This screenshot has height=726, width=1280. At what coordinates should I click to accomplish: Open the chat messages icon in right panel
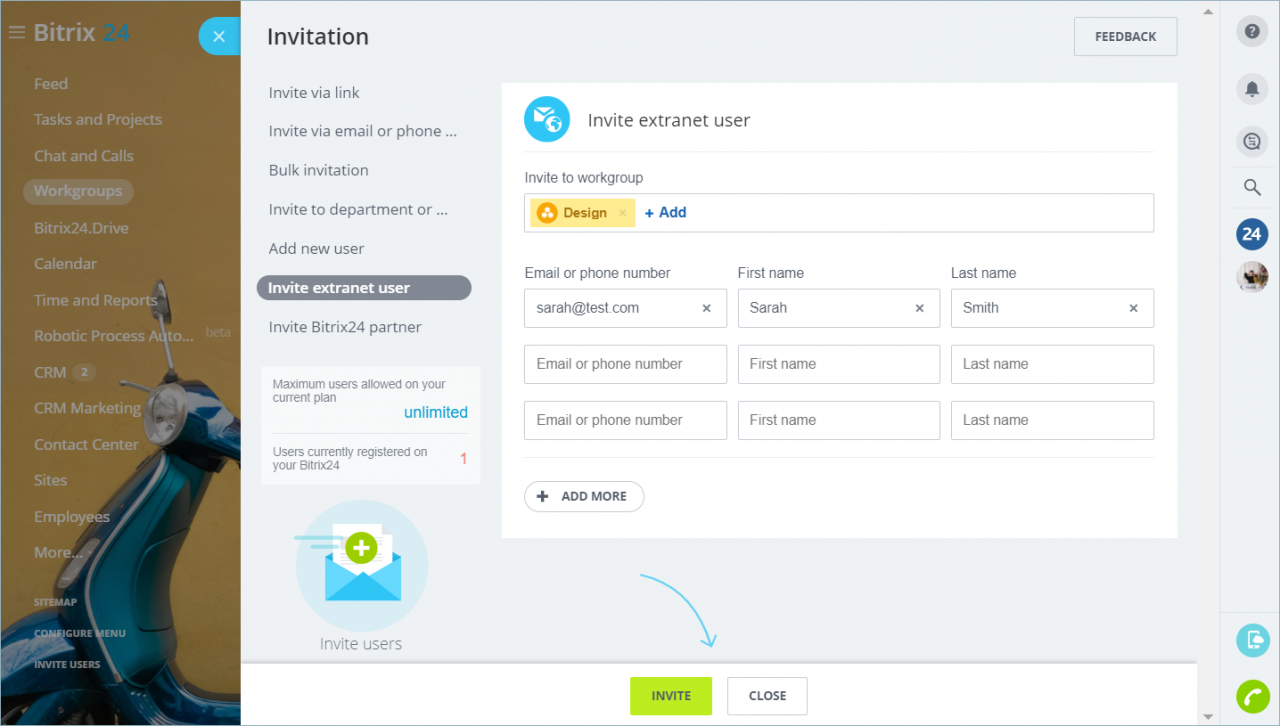tap(1252, 142)
